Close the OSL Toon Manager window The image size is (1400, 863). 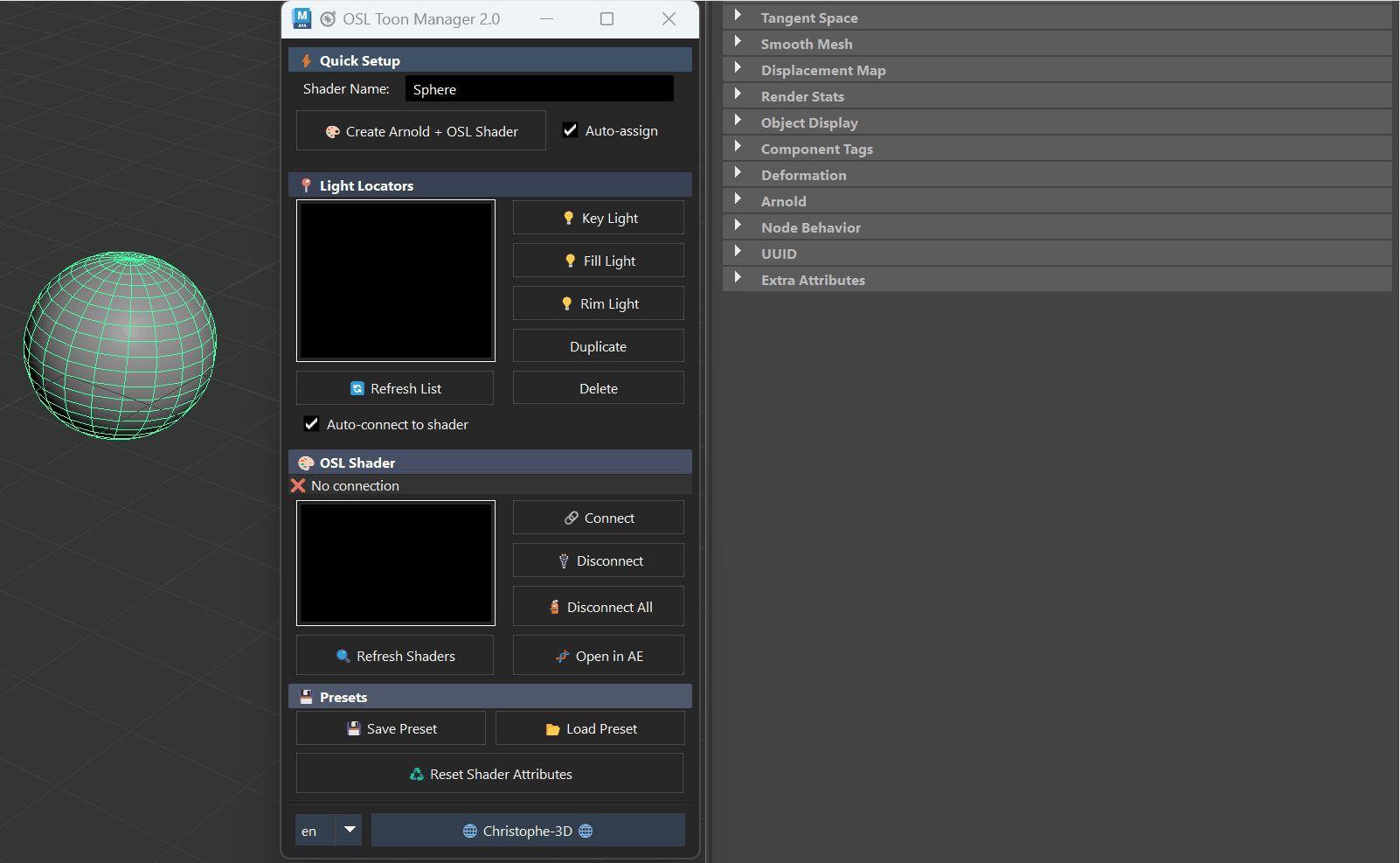(x=669, y=18)
